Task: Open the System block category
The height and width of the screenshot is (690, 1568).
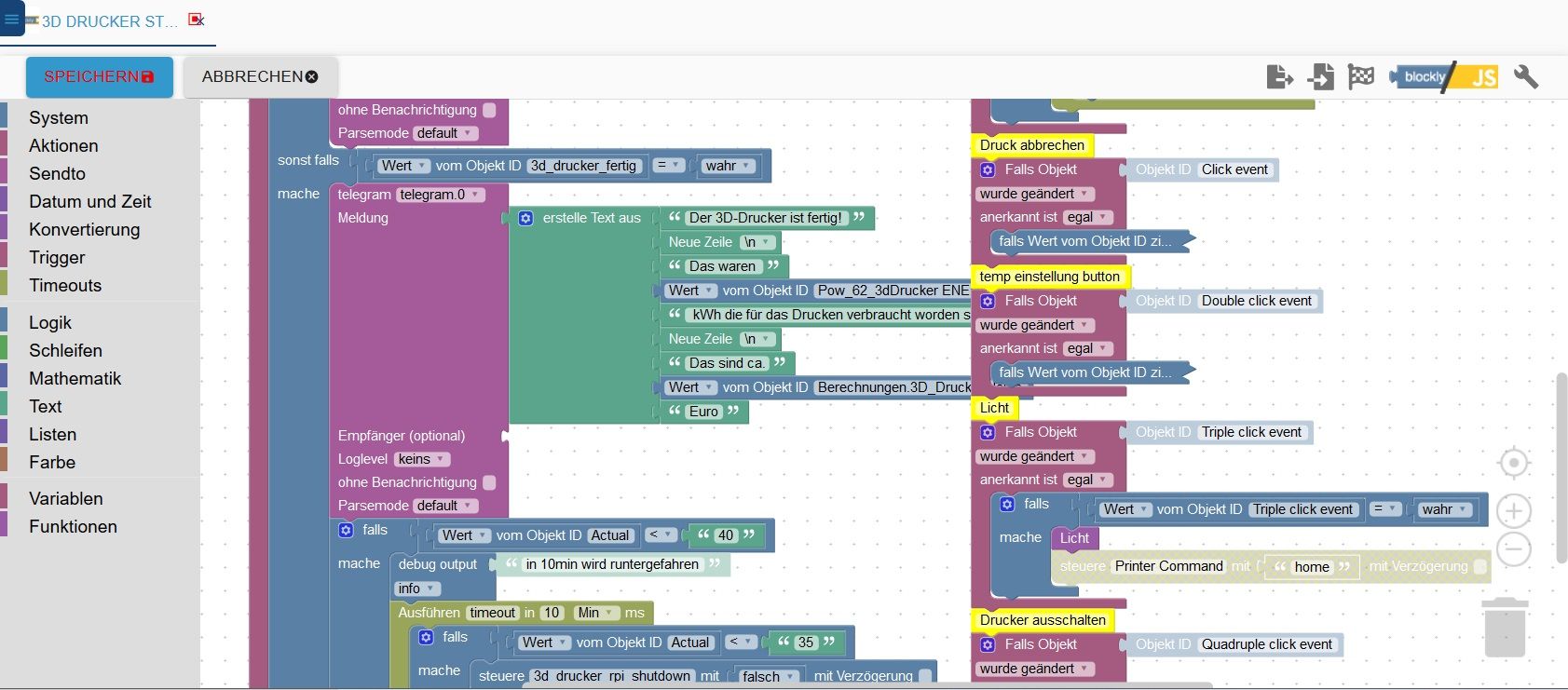Action: click(59, 117)
